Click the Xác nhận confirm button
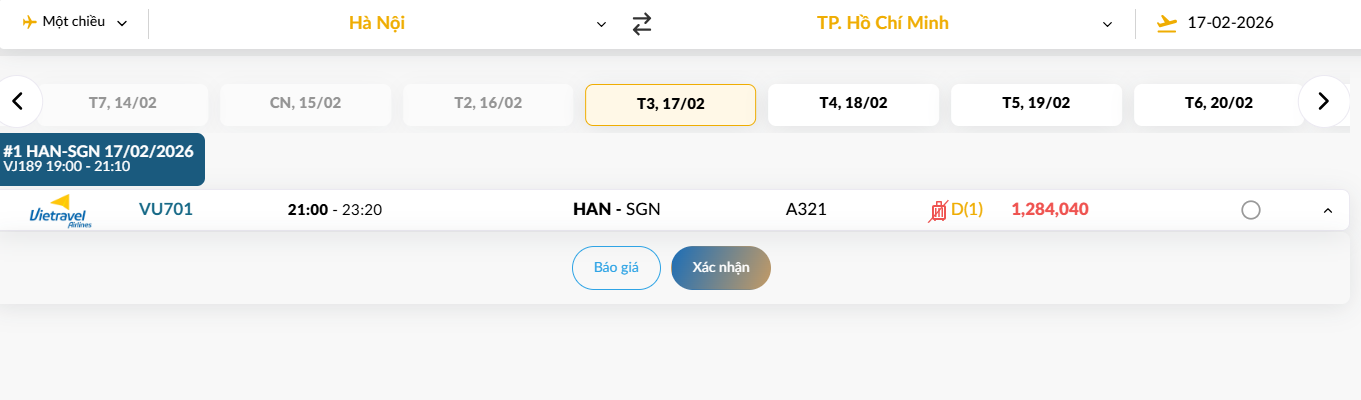1361x400 pixels. click(x=721, y=268)
